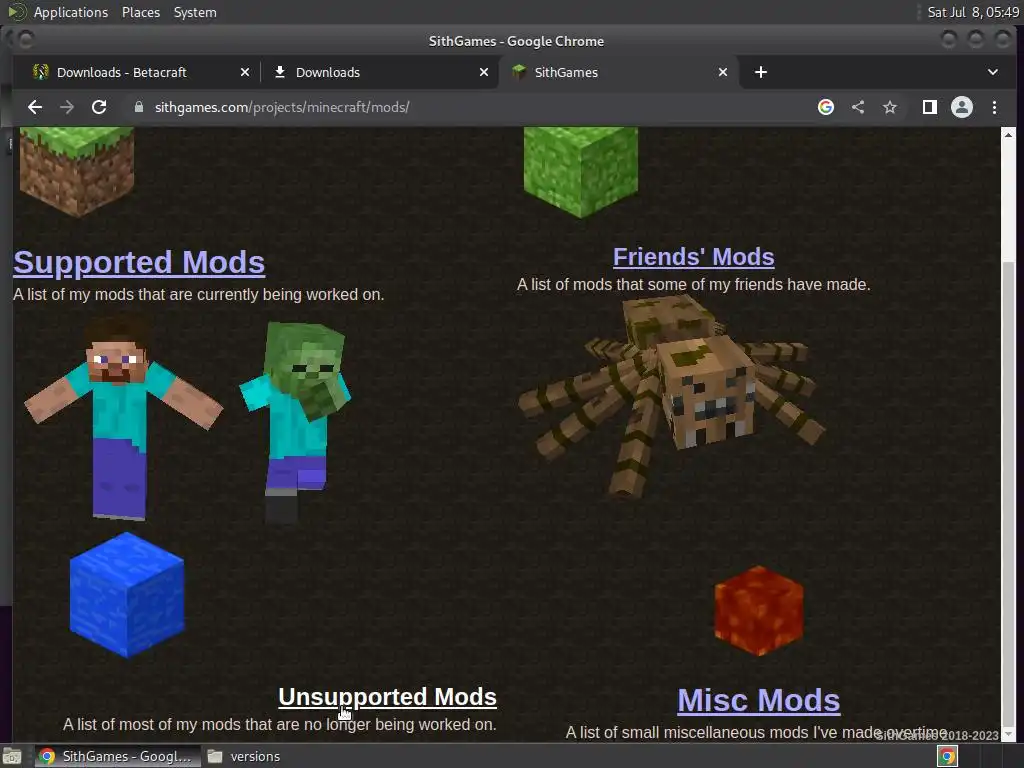The width and height of the screenshot is (1024, 768).
Task: View site info via the lock icon
Action: [x=138, y=107]
